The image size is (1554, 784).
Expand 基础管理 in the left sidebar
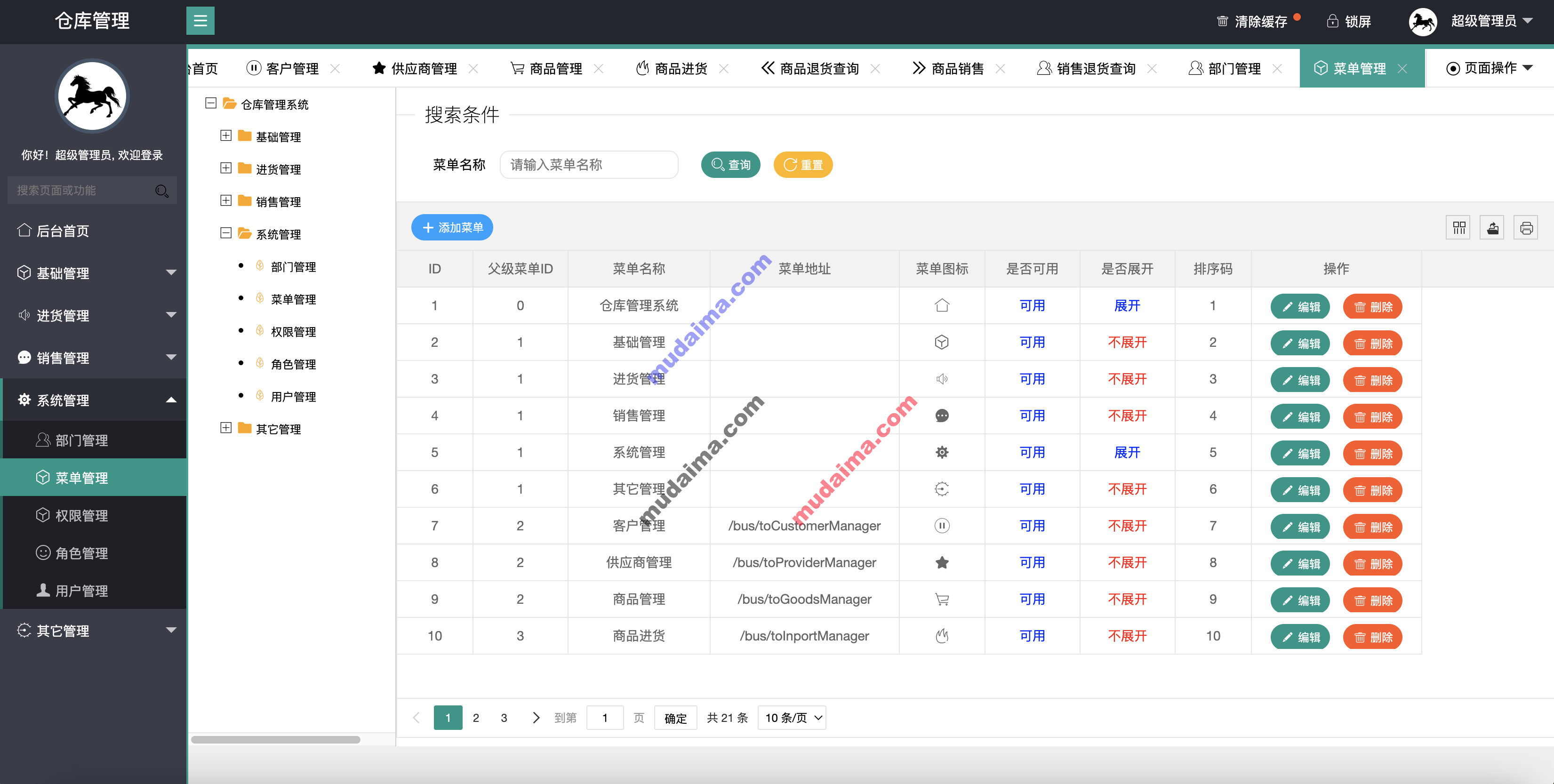(94, 273)
